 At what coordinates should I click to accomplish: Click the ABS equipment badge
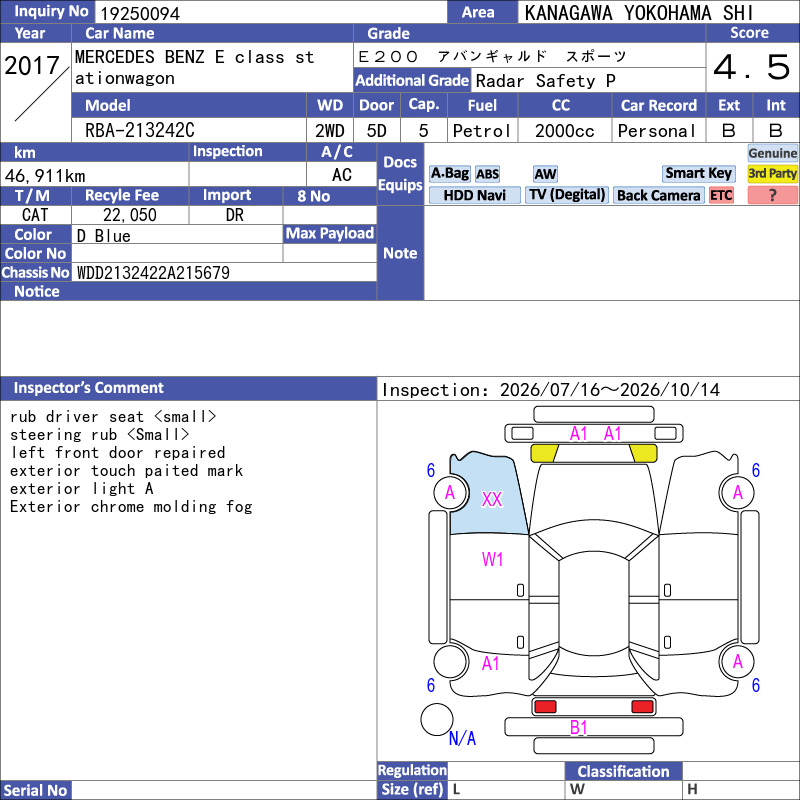[487, 174]
